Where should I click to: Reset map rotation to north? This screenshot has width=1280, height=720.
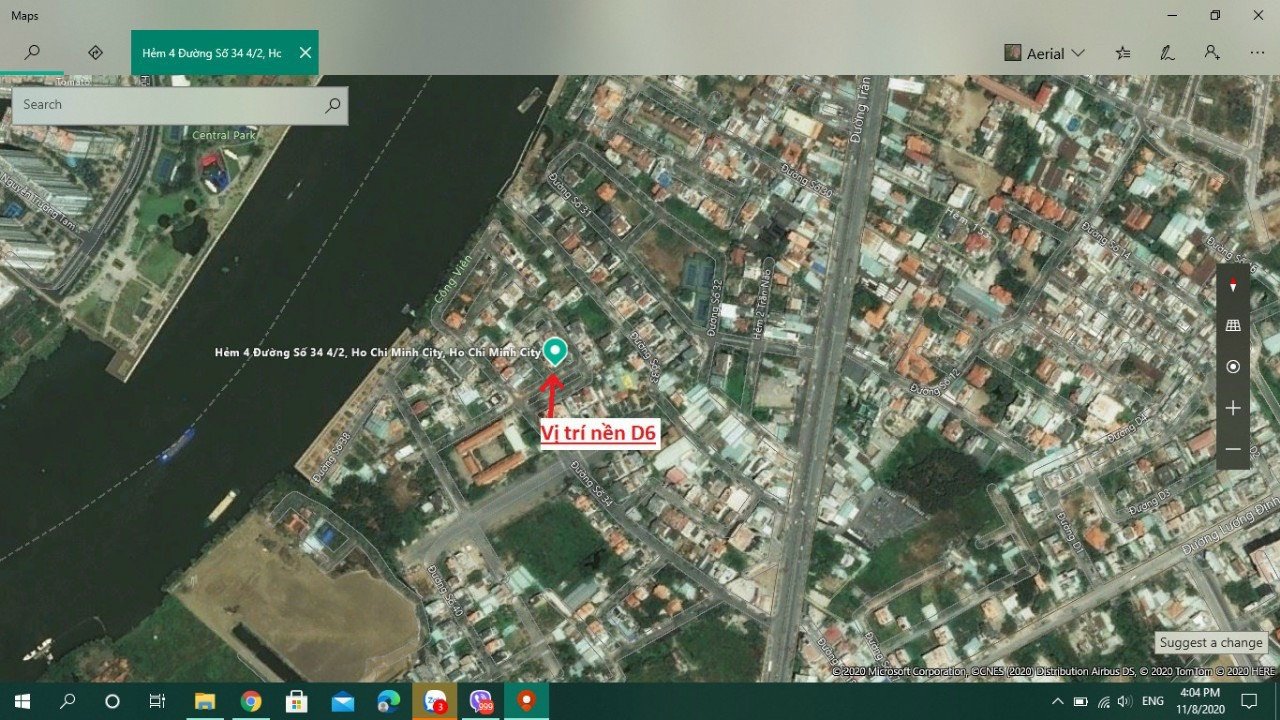pyautogui.click(x=1233, y=287)
